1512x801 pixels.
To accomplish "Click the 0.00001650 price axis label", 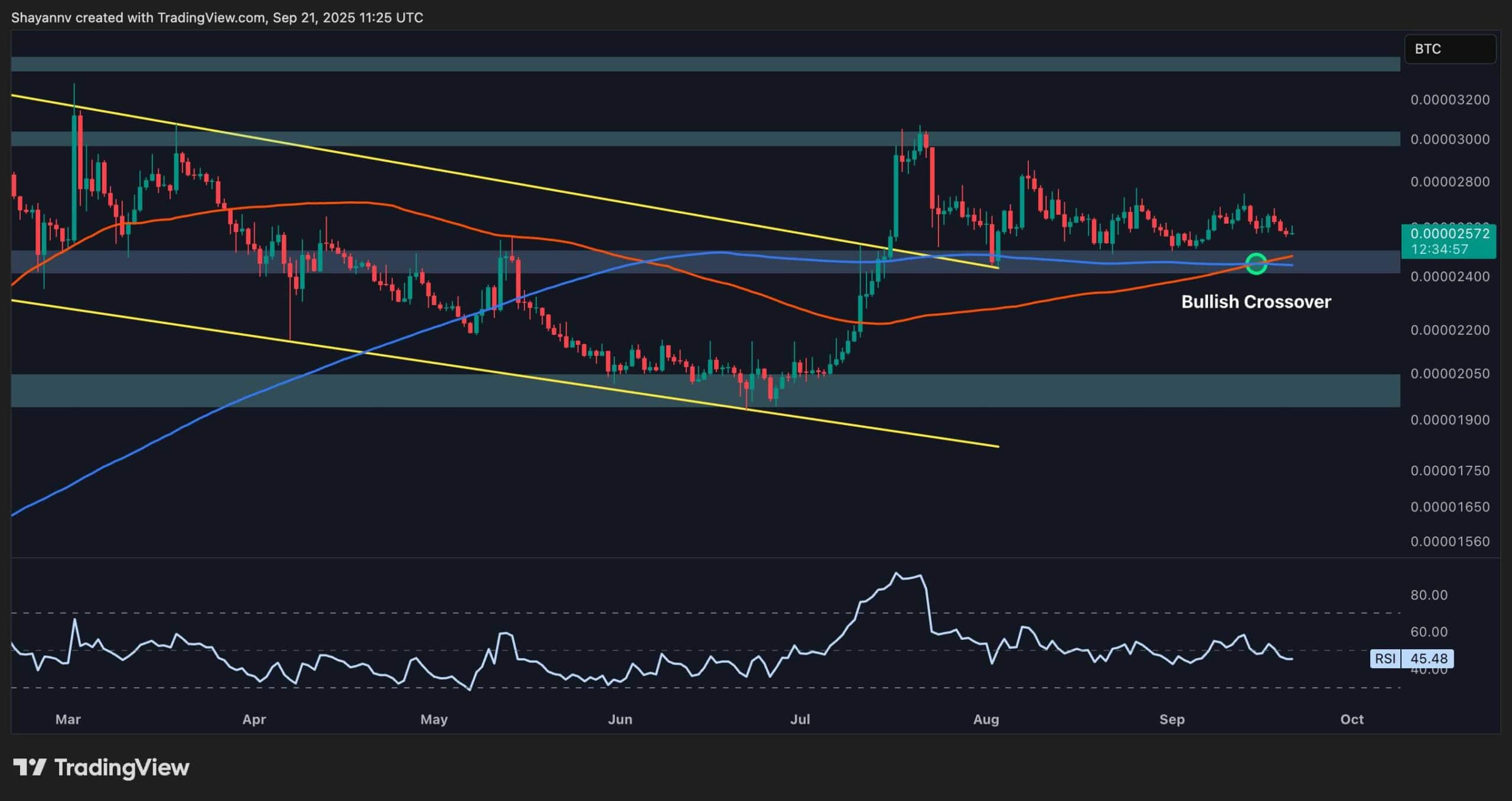I will [x=1449, y=507].
